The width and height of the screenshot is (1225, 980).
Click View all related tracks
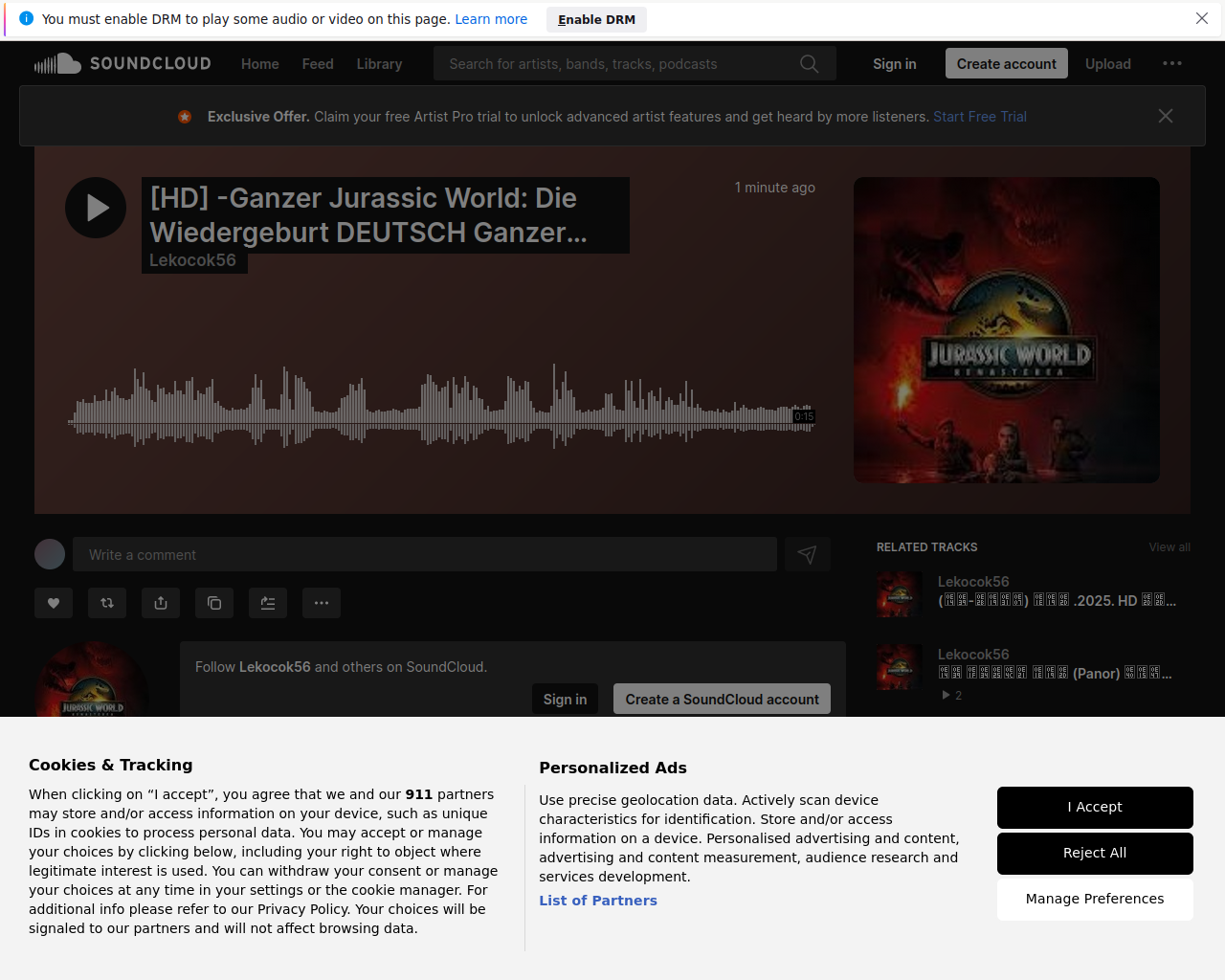1169,547
